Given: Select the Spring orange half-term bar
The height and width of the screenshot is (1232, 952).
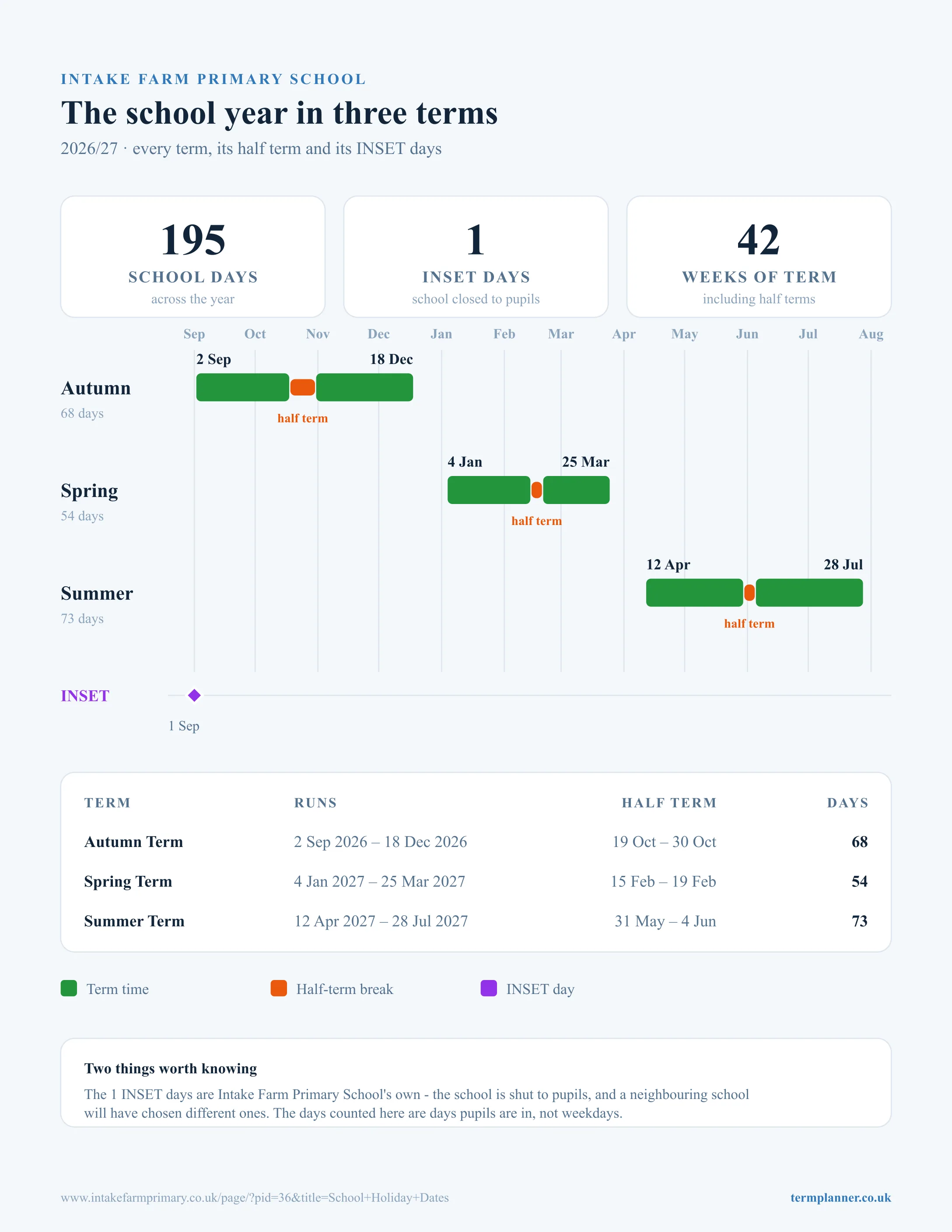Looking at the screenshot, I should (x=536, y=490).
